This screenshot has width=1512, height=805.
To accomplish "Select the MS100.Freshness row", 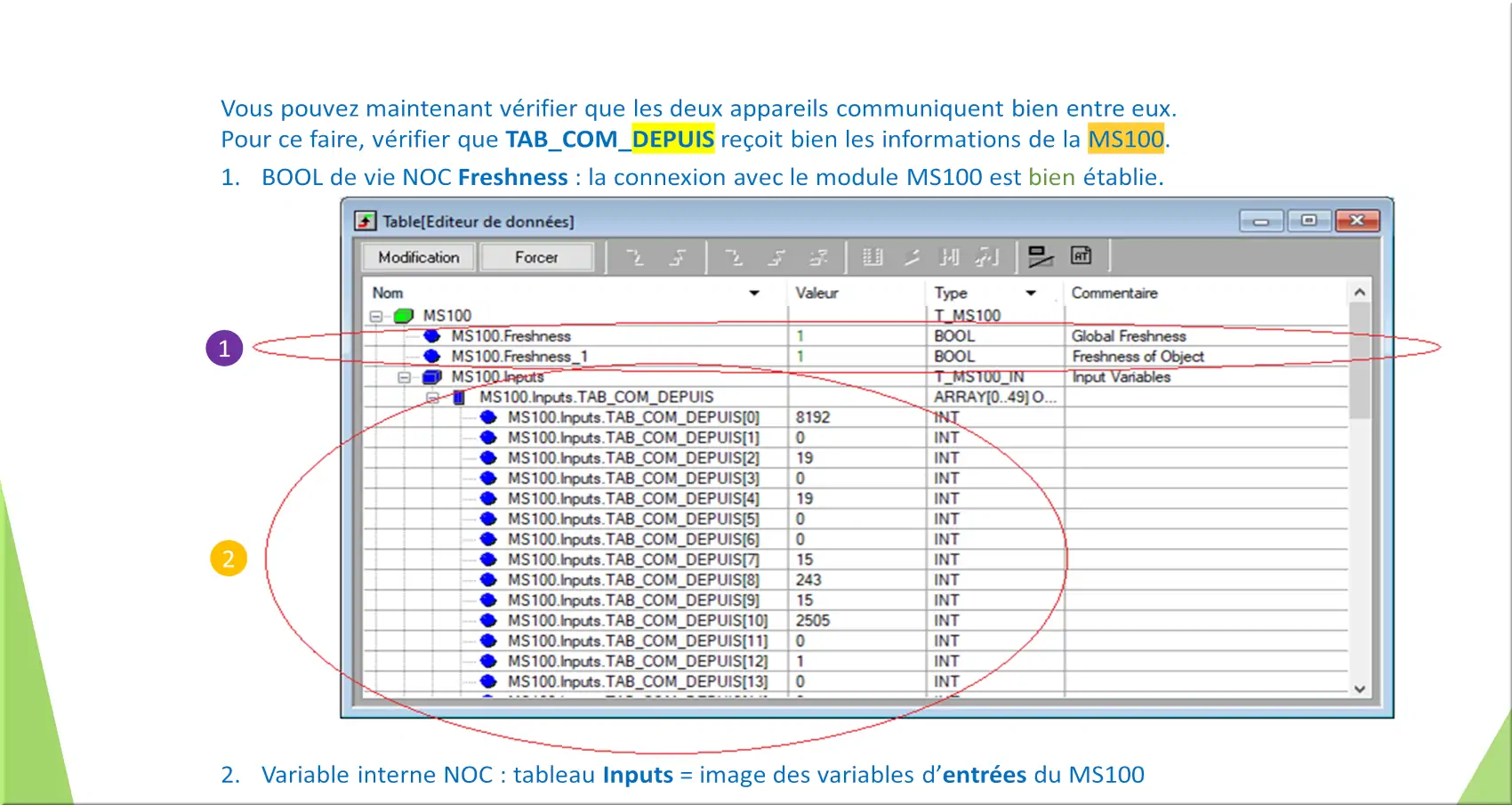I will click(x=856, y=336).
